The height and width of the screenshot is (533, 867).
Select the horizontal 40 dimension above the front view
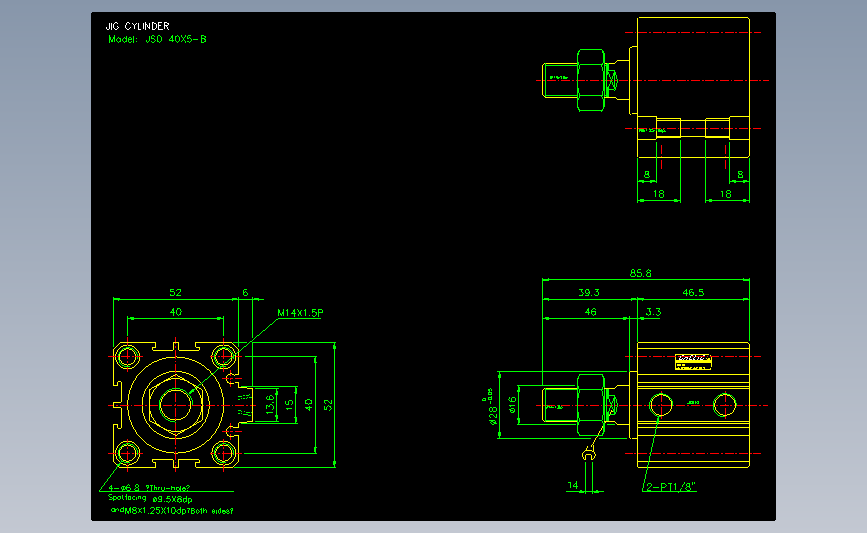(x=175, y=312)
